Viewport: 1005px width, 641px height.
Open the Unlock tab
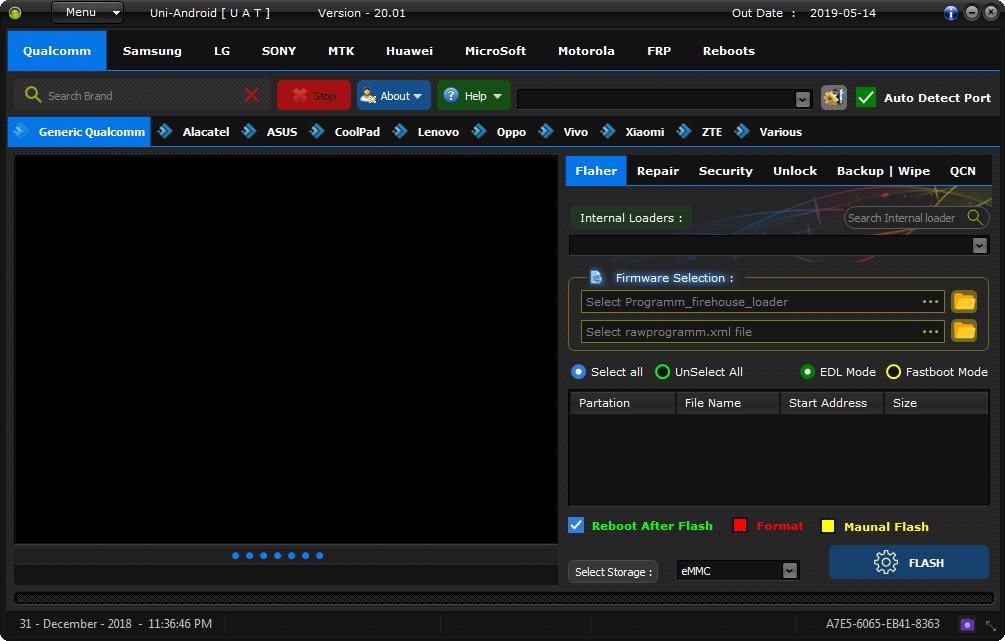795,171
